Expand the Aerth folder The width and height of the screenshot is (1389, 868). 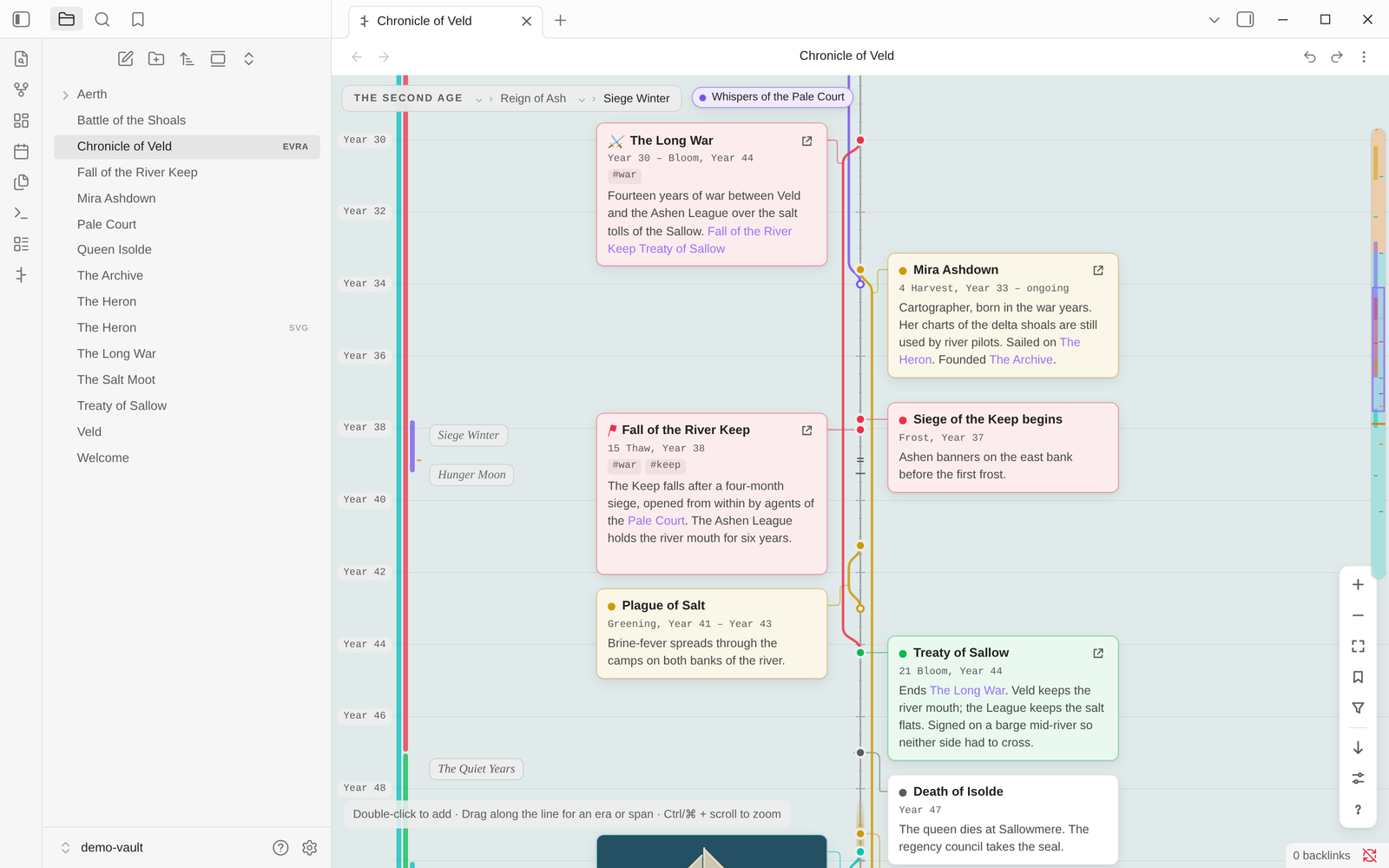coord(65,95)
